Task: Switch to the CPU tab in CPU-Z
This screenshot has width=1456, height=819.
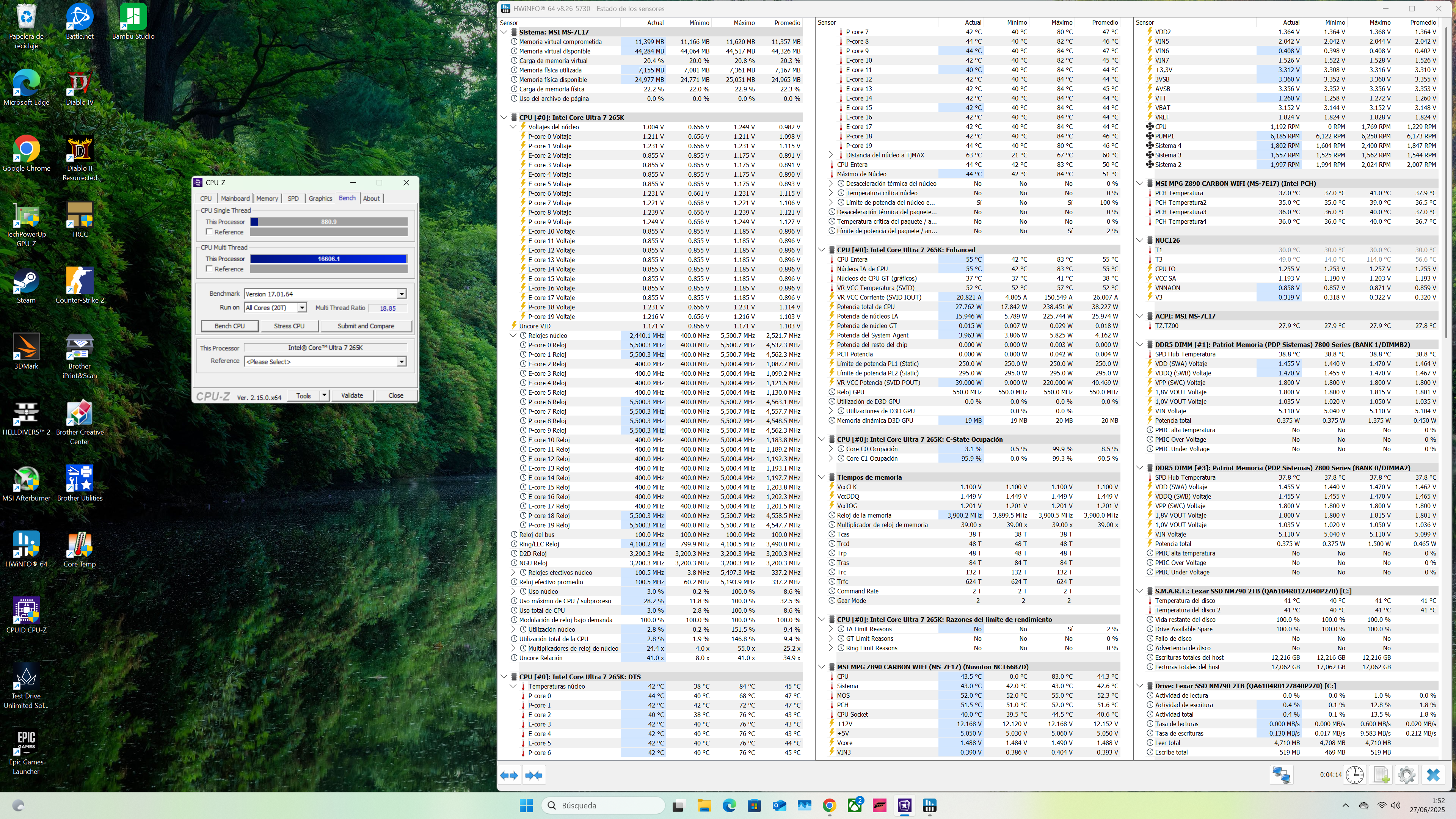Action: click(206, 198)
